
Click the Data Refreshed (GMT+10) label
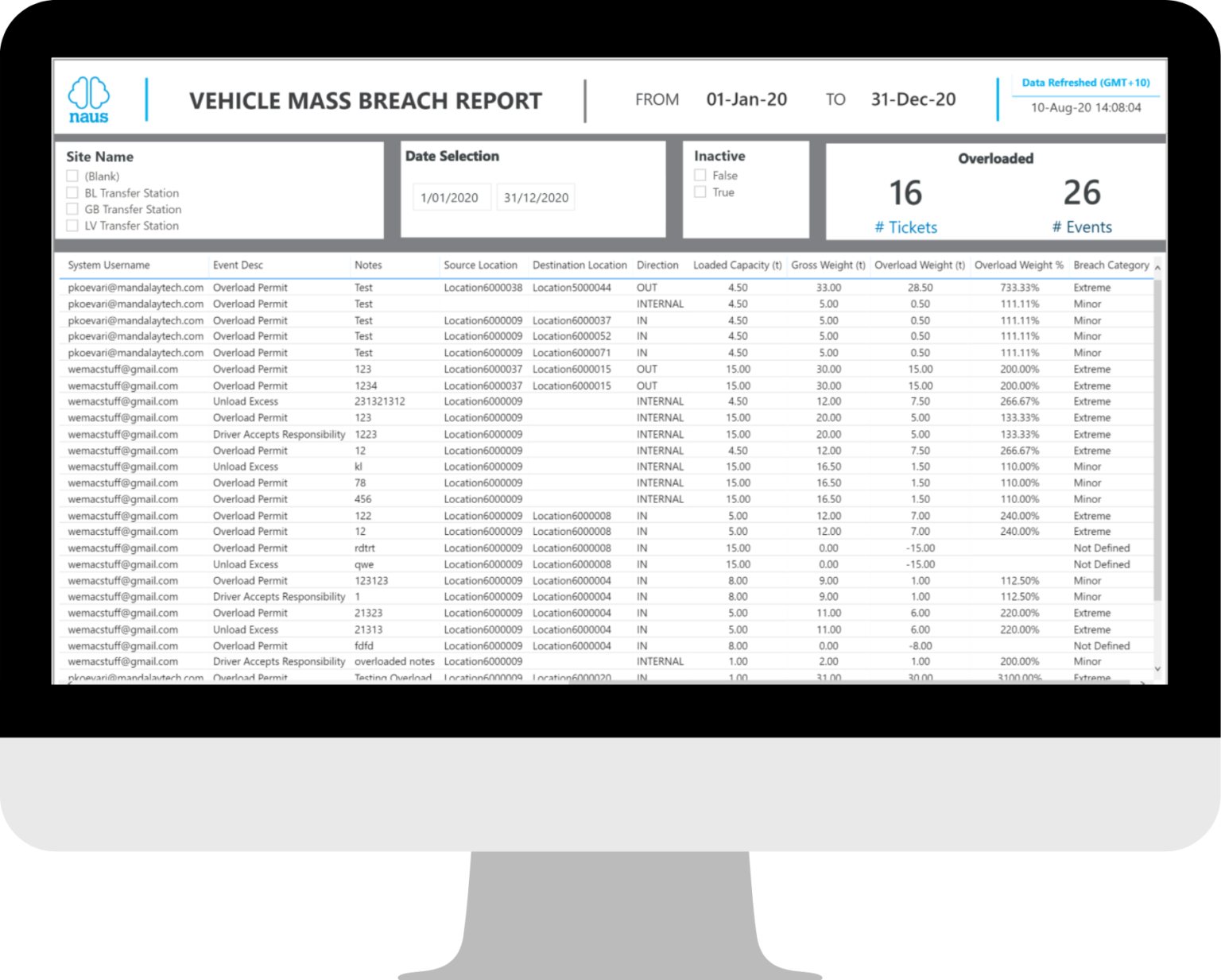tap(1086, 82)
